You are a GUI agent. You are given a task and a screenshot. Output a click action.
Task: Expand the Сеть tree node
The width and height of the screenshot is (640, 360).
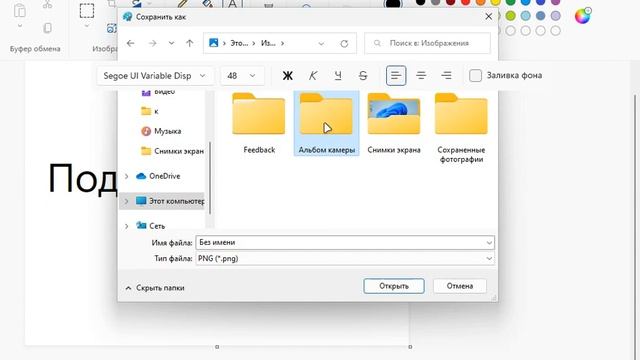click(x=127, y=226)
